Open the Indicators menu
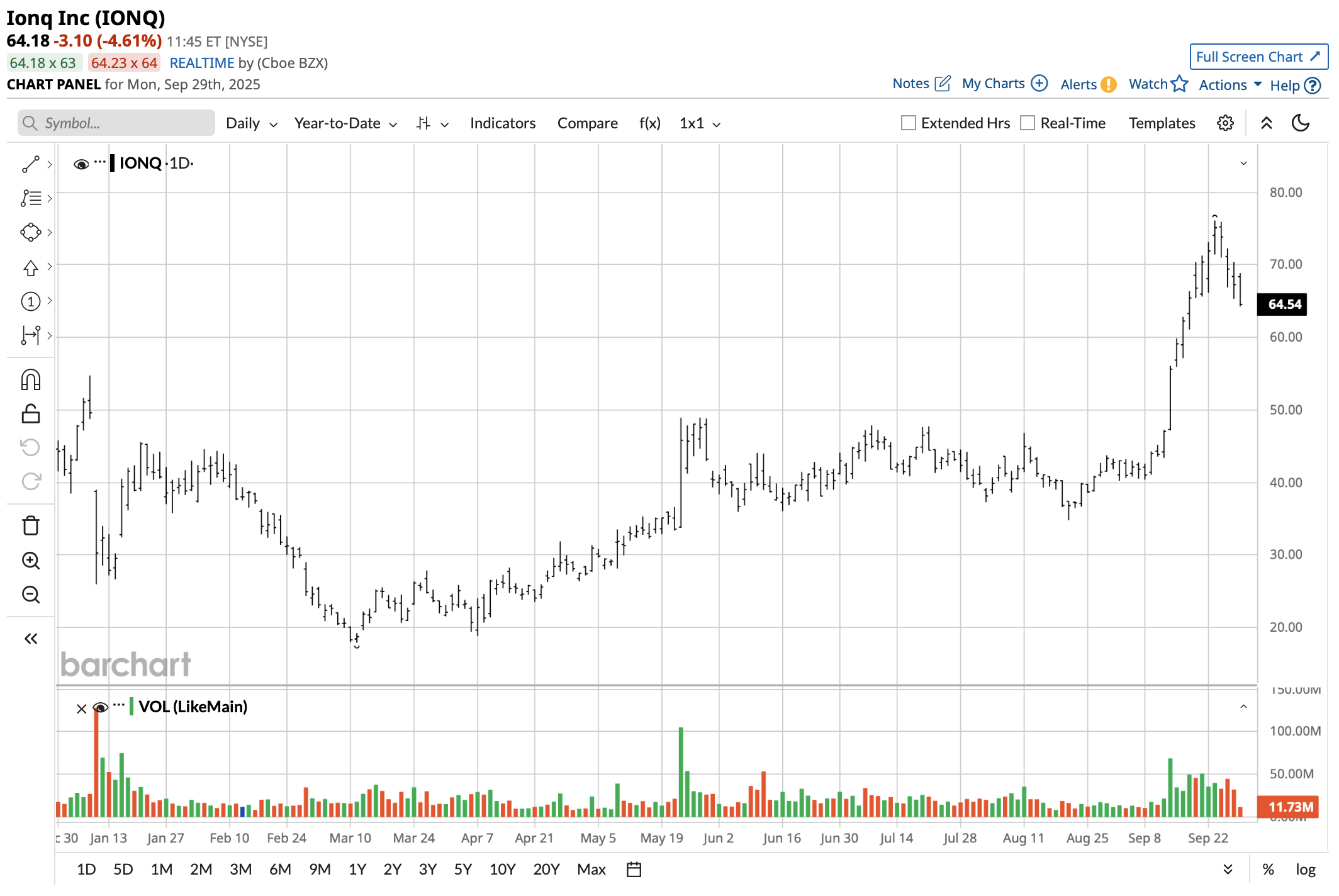The image size is (1339, 896). pos(502,123)
